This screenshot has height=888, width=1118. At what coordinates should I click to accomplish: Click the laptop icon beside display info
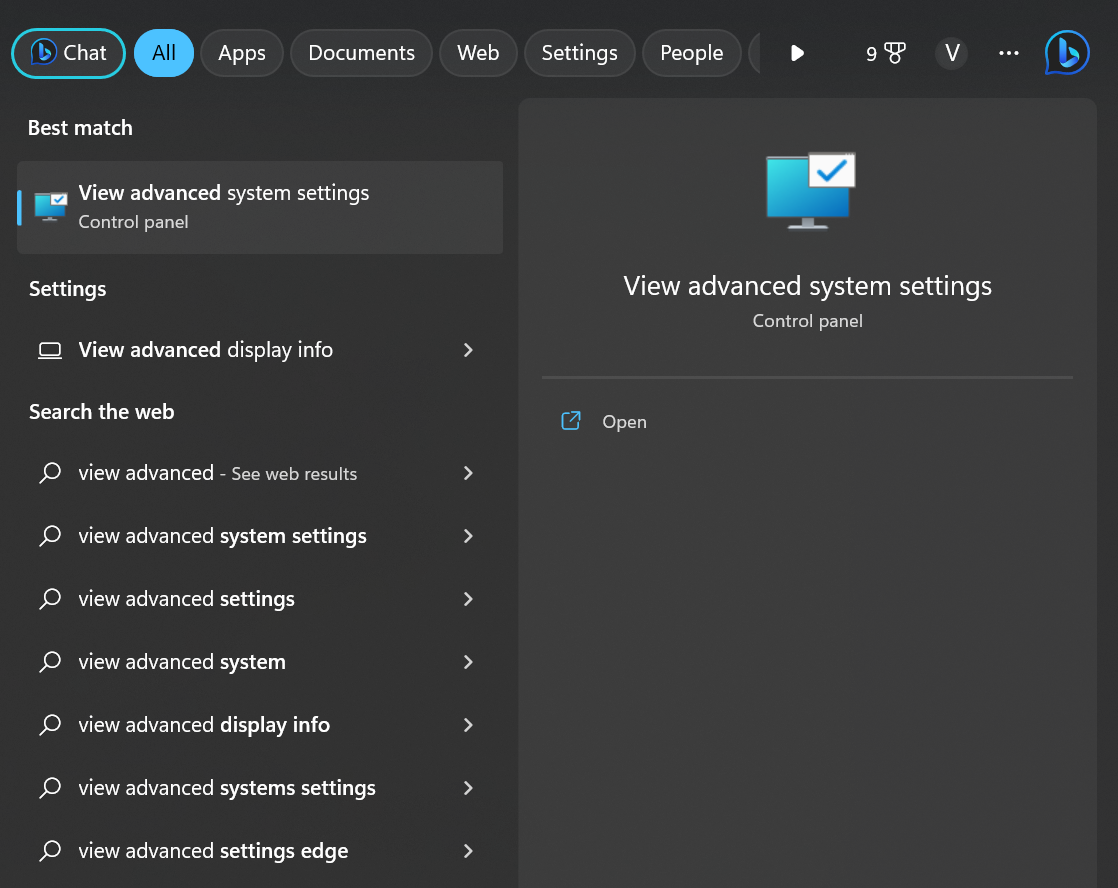click(49, 350)
